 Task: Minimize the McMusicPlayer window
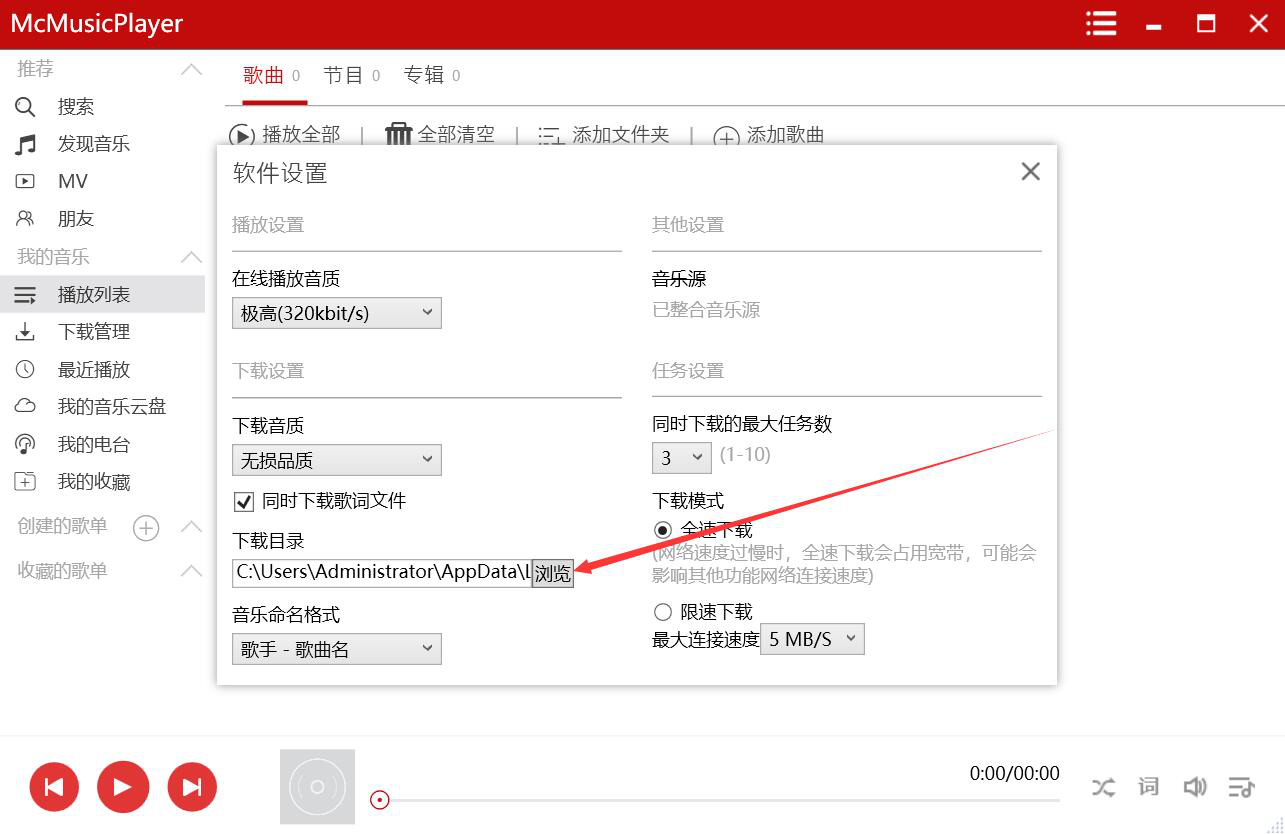pyautogui.click(x=1154, y=25)
